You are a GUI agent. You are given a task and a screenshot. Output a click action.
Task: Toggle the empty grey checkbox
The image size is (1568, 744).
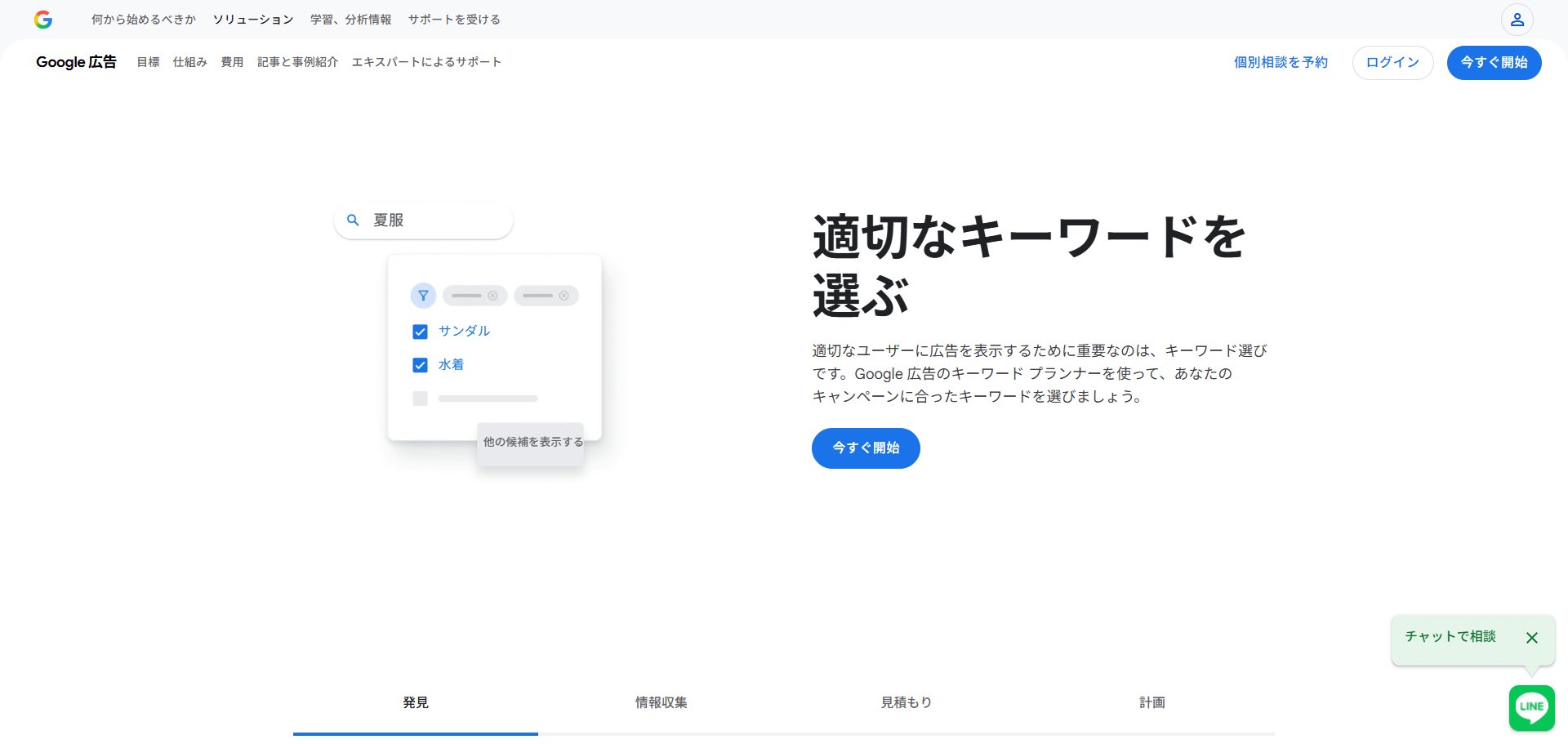pyautogui.click(x=420, y=399)
